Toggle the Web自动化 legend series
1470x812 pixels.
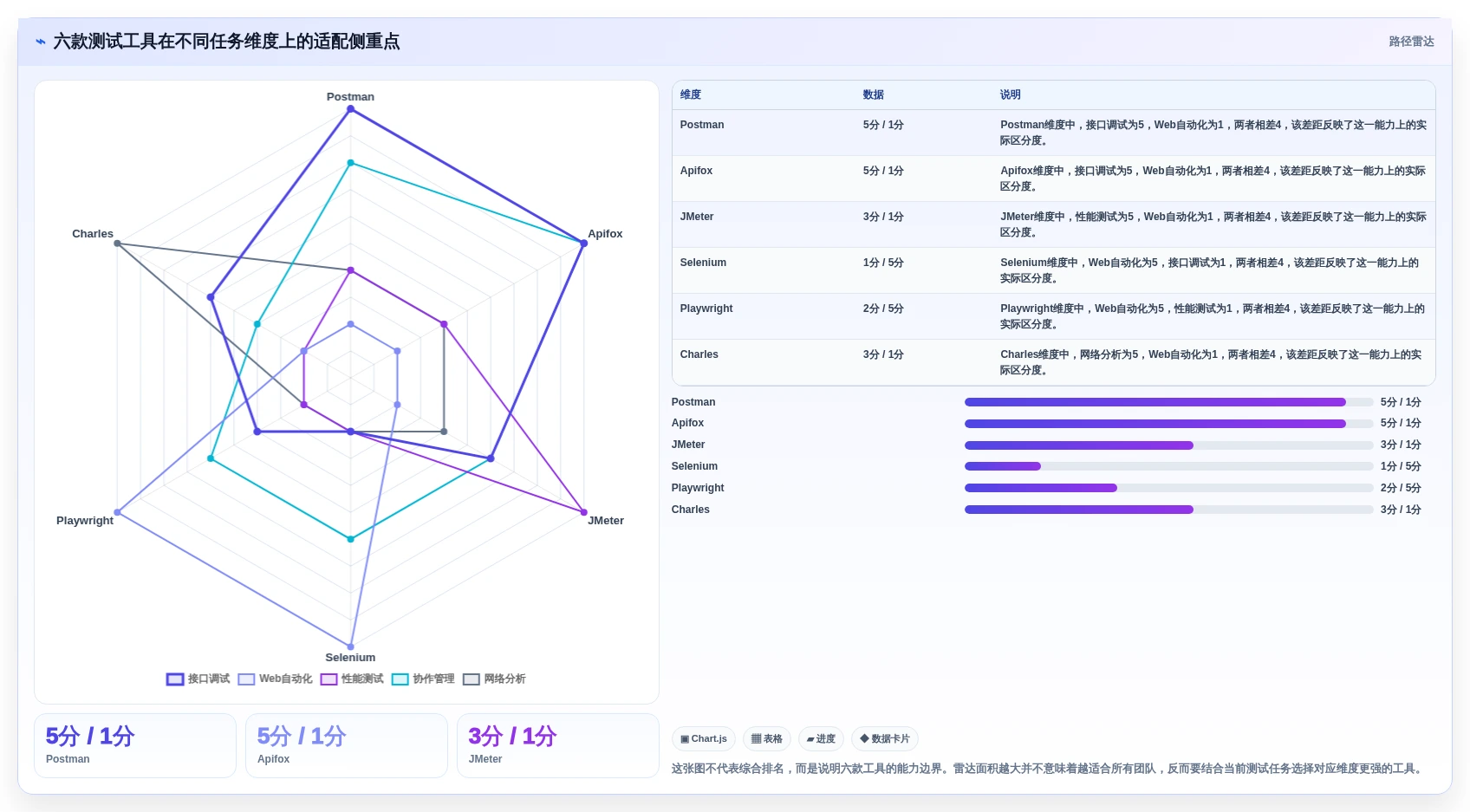pos(276,679)
